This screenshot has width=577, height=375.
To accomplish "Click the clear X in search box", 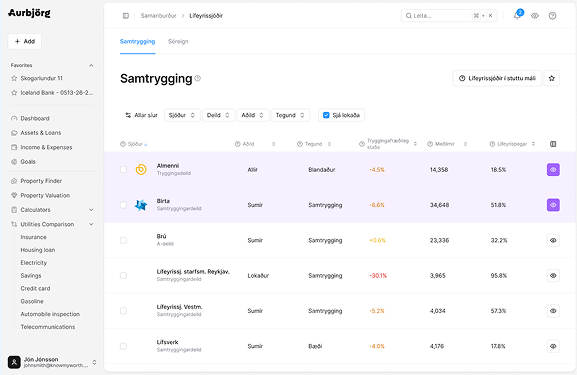I will 490,16.
